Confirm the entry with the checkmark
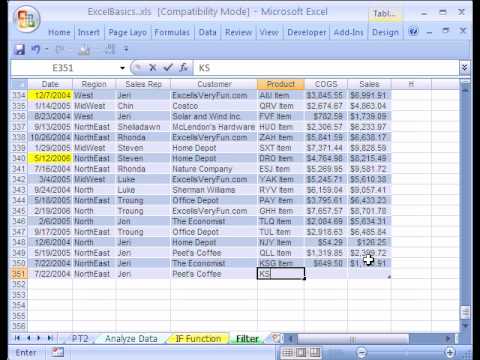The width and height of the screenshot is (480, 360). pos(168,68)
